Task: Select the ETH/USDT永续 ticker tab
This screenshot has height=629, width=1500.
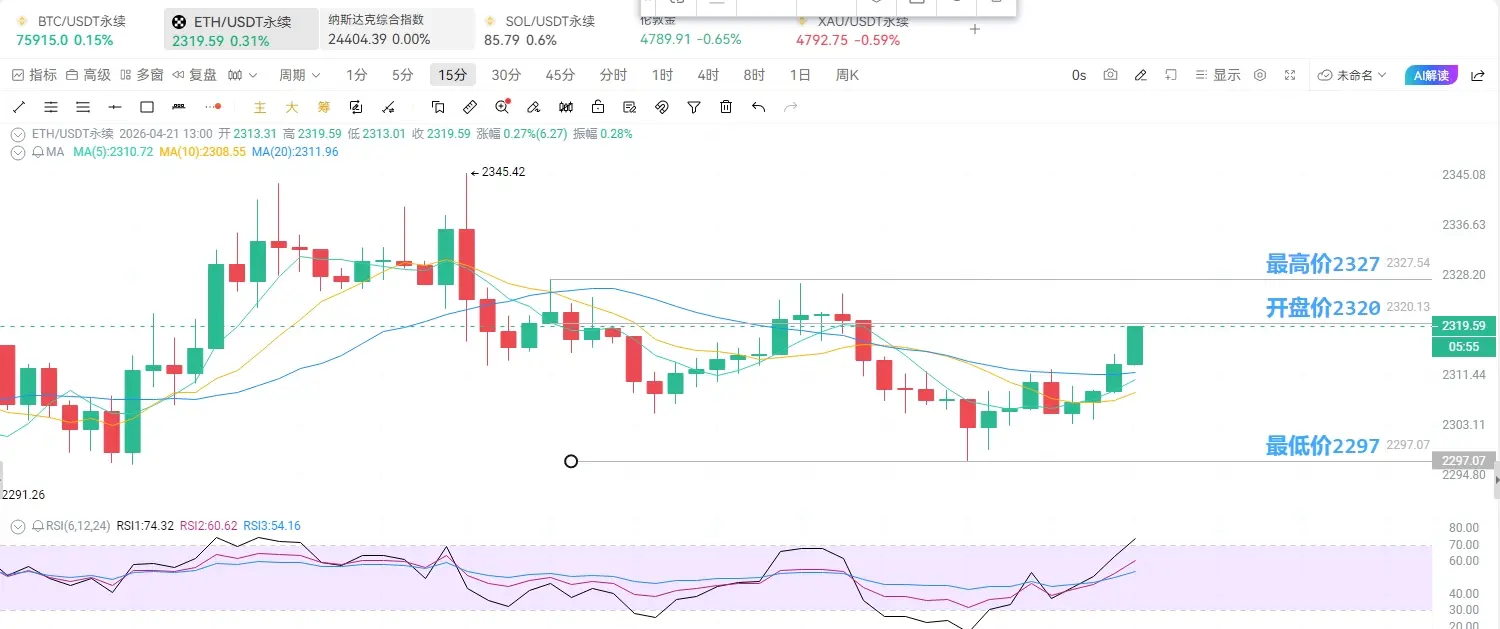Action: pyautogui.click(x=240, y=30)
